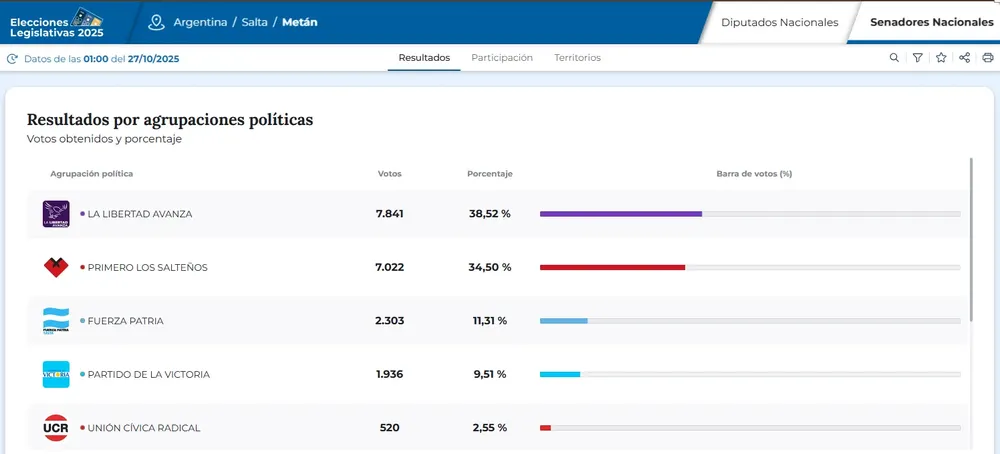Click the print icon
The height and width of the screenshot is (454, 1000).
click(x=987, y=58)
